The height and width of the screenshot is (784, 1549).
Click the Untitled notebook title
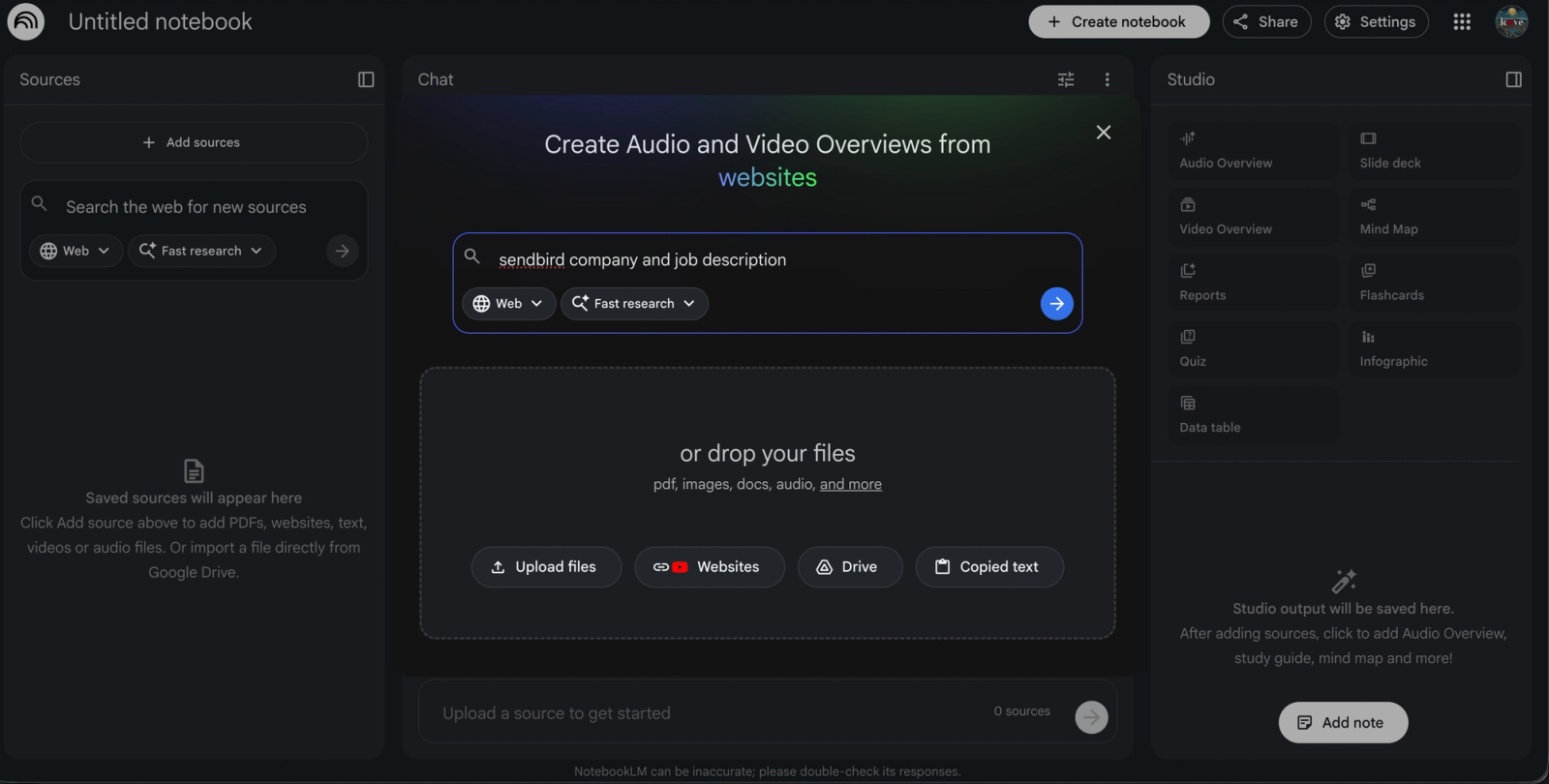pos(160,21)
